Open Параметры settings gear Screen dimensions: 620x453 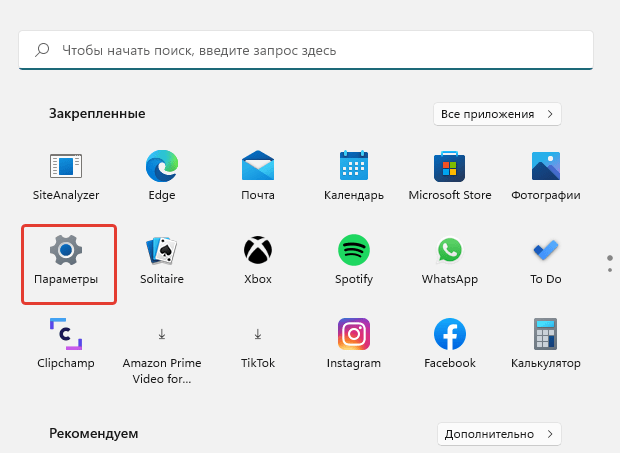point(66,260)
